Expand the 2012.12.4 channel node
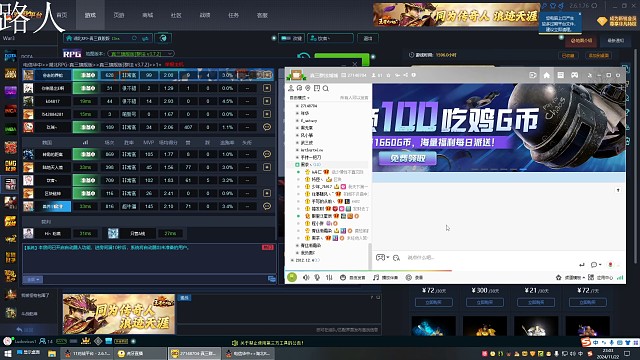 292,260
